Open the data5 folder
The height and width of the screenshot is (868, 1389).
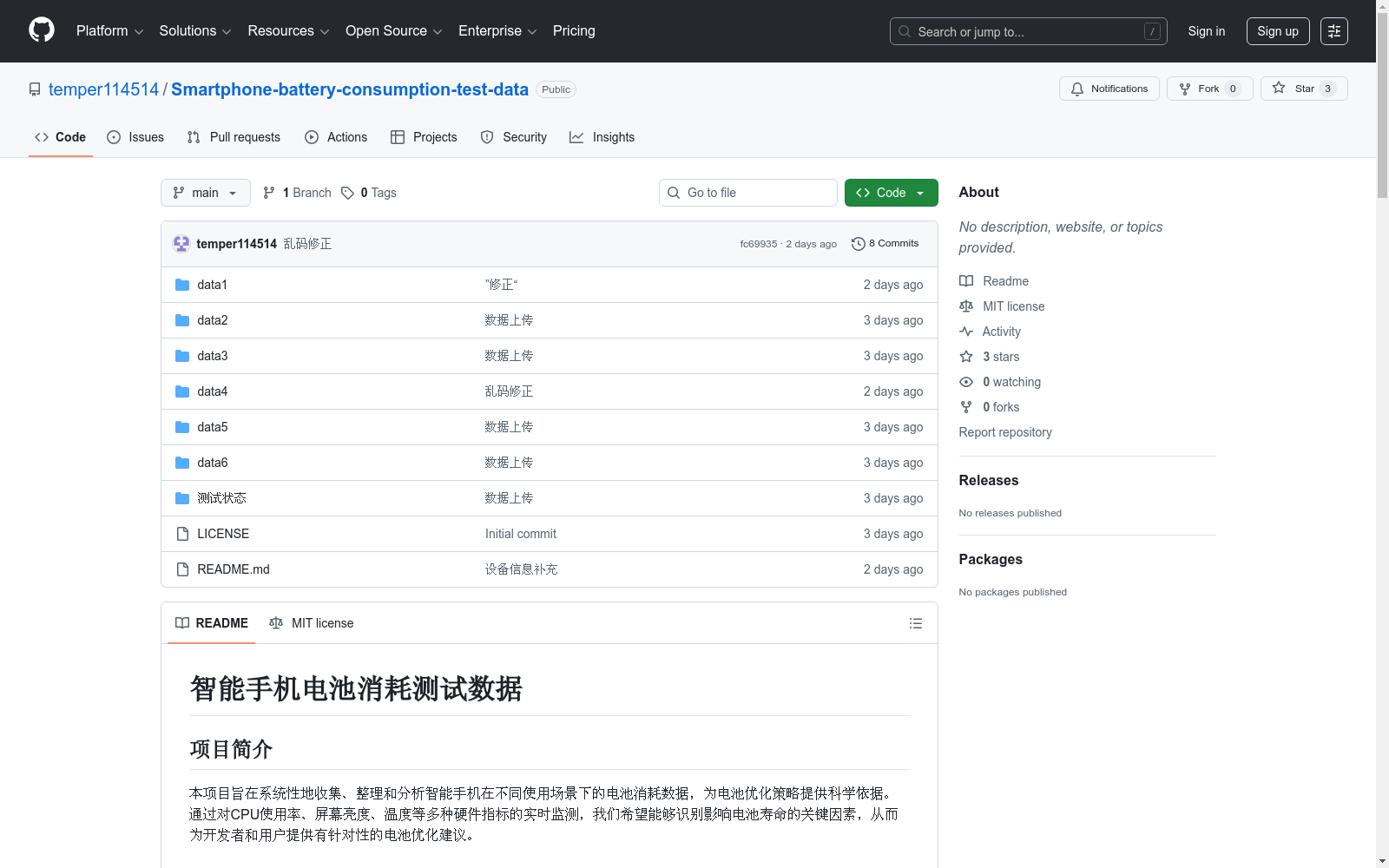(x=213, y=427)
